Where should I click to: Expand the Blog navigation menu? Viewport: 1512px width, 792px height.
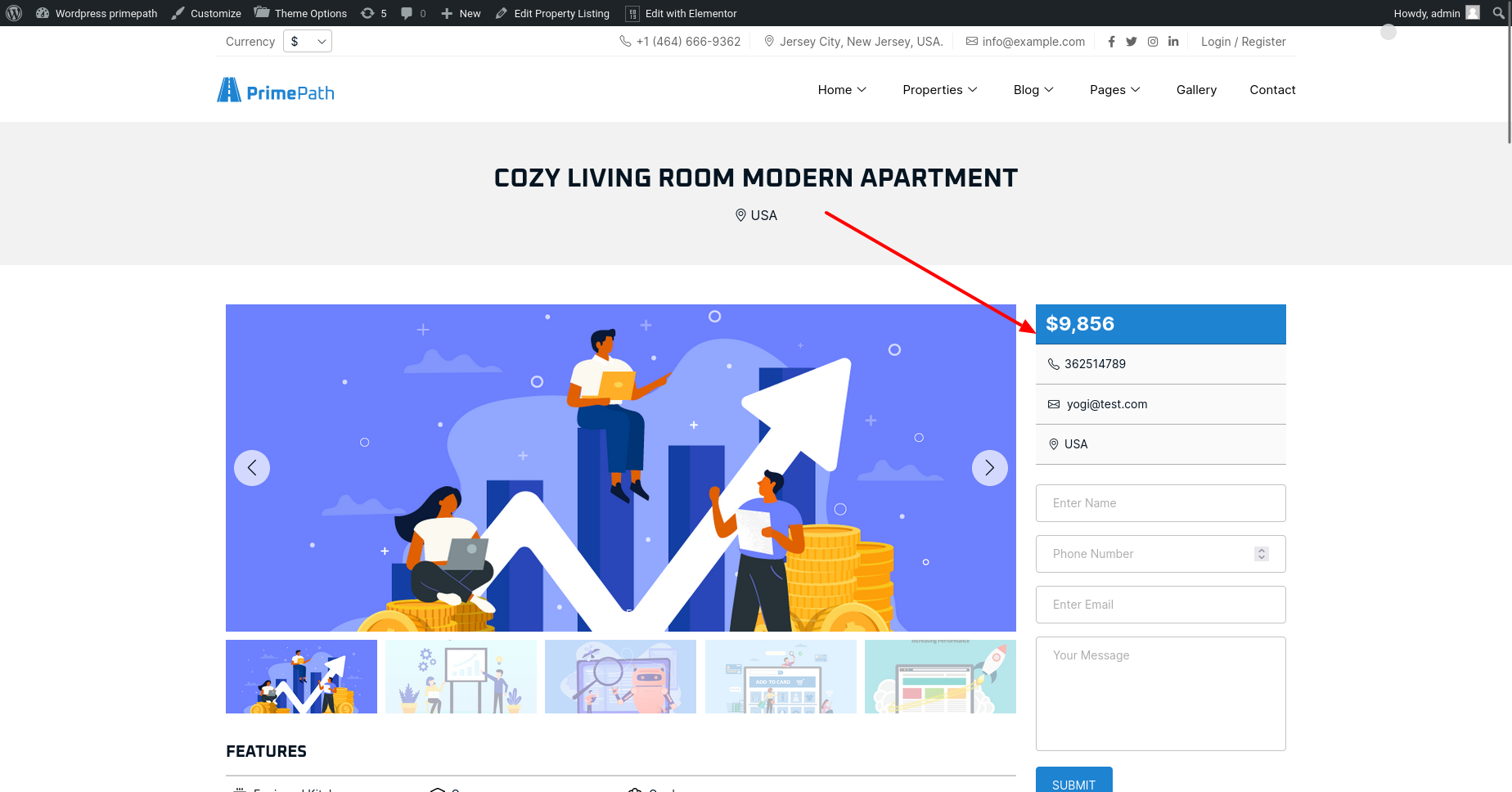pos(1033,90)
